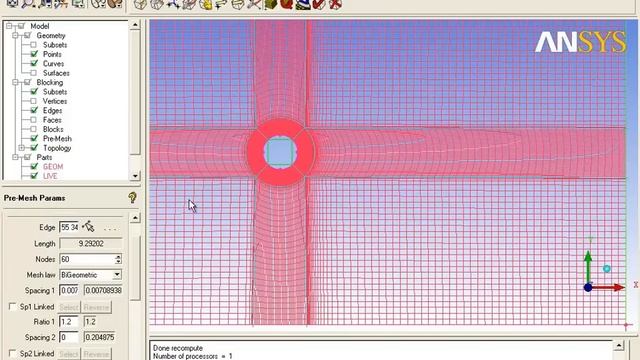Uncheck the Edges checkbox

coord(34,110)
